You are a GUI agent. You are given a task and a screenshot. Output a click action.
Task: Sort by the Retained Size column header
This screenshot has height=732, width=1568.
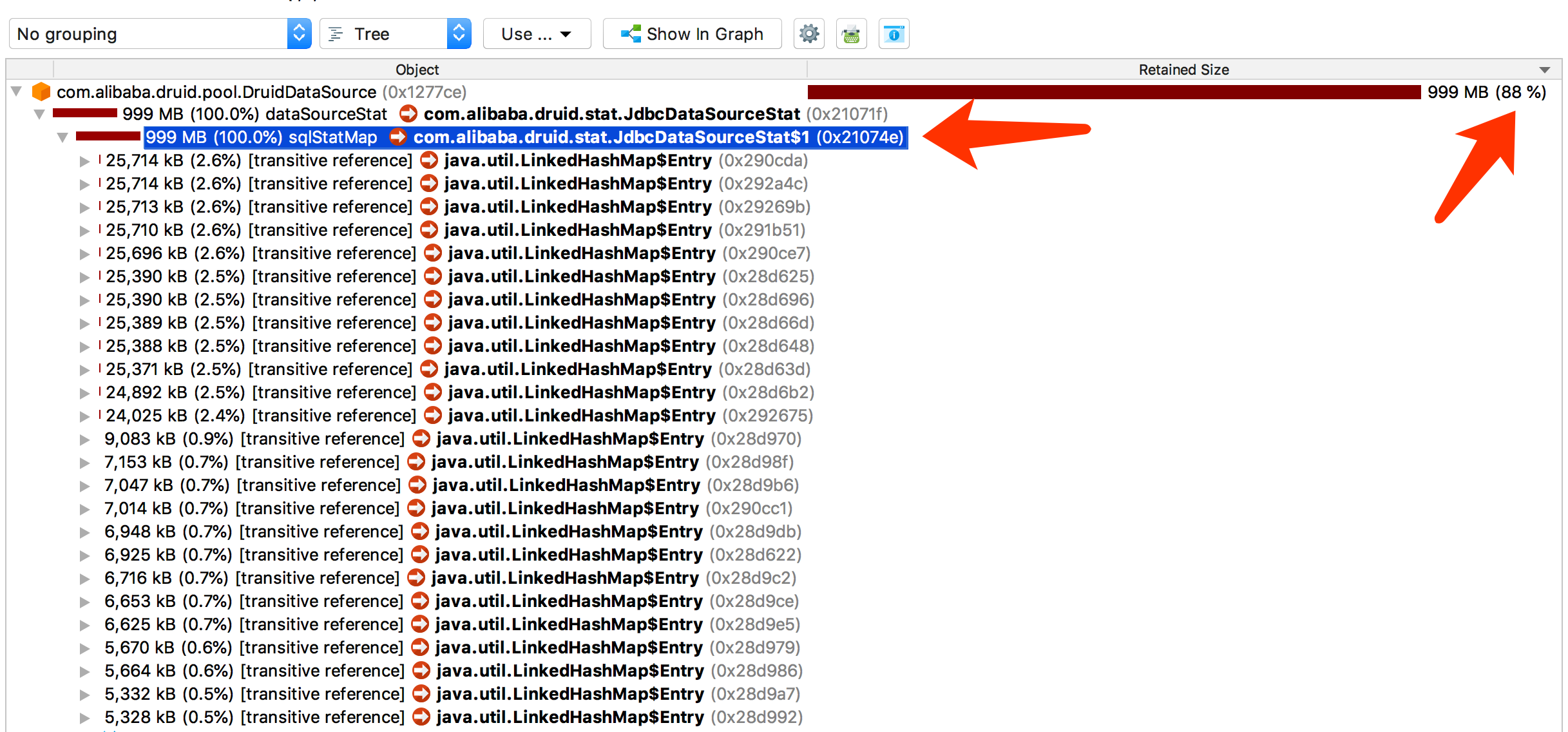click(1183, 70)
